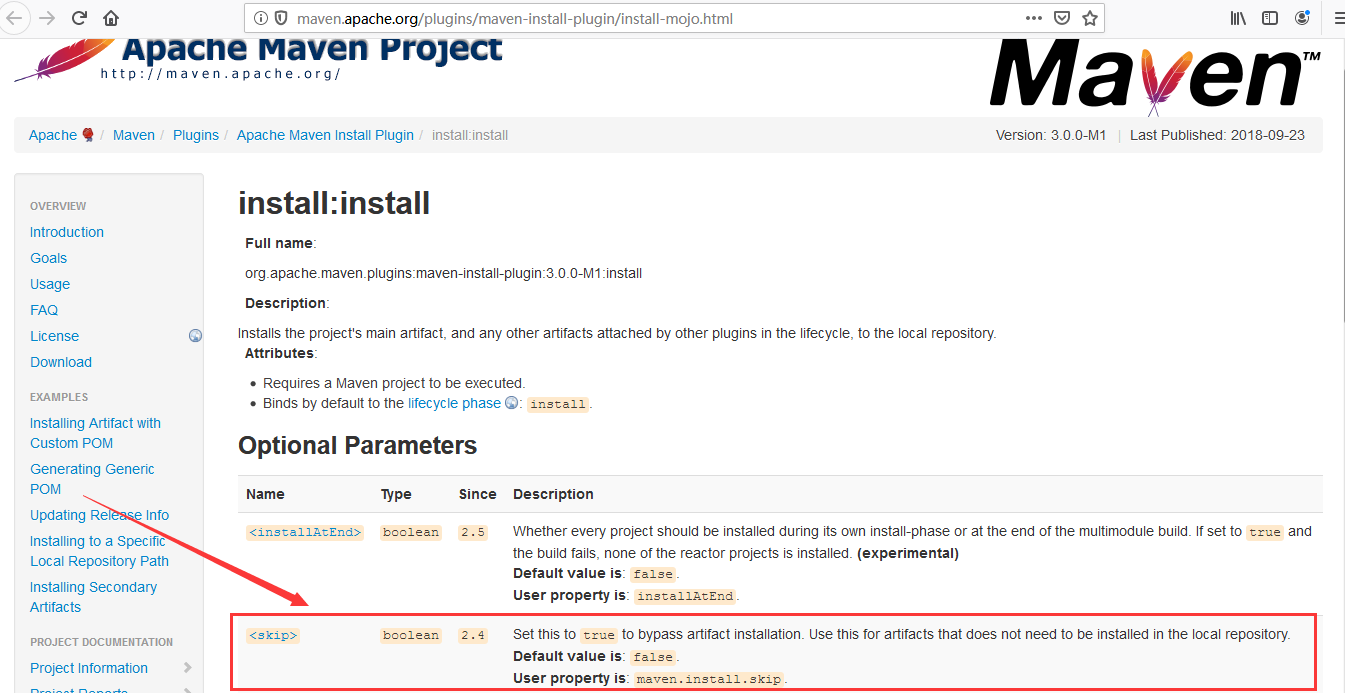This screenshot has width=1345, height=693.
Task: Click the installAtEnd user property value
Action: [x=686, y=596]
